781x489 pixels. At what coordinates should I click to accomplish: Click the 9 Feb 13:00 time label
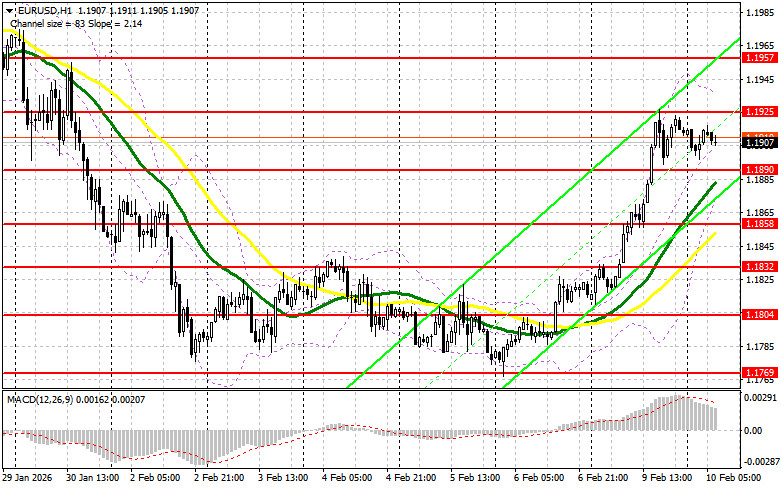tap(667, 478)
